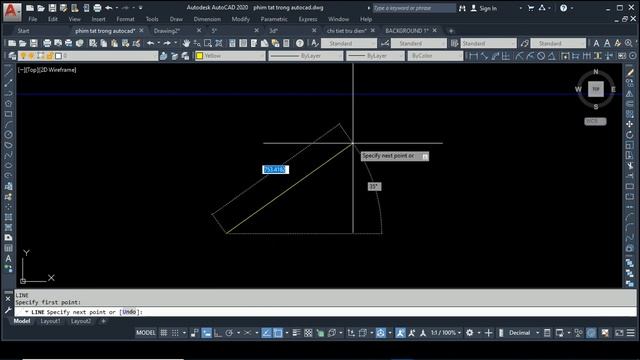Screen dimensions: 640x360
Task: Click the Undo arrow icon
Action: (151, 43)
